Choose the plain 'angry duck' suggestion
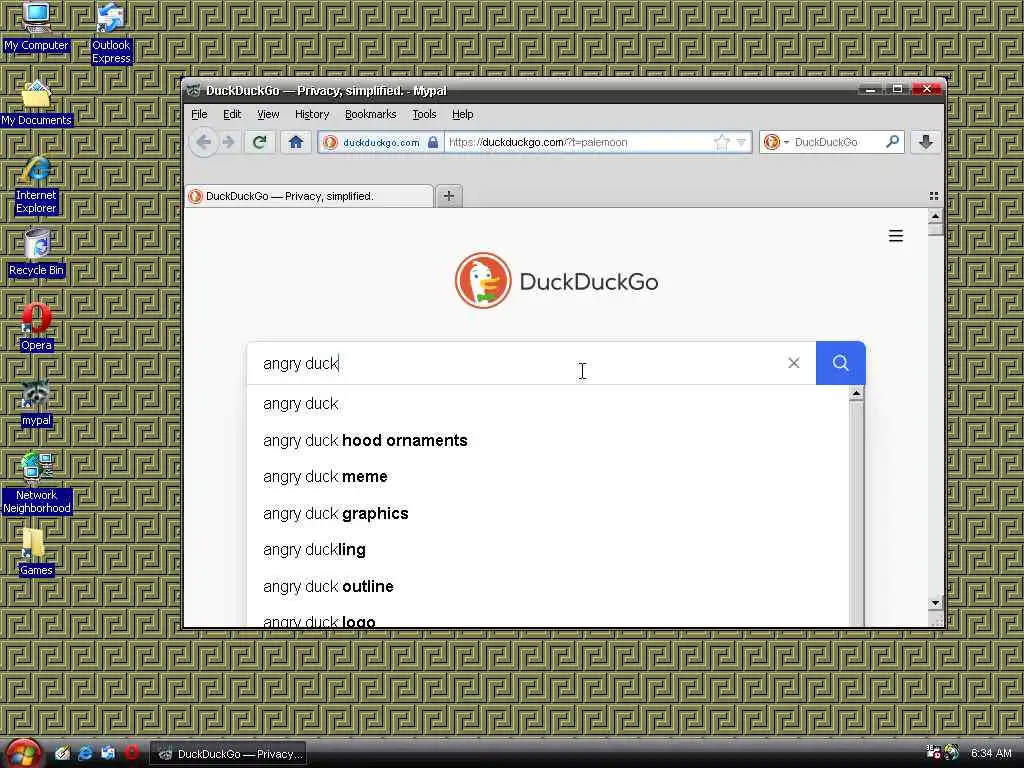 (x=549, y=404)
